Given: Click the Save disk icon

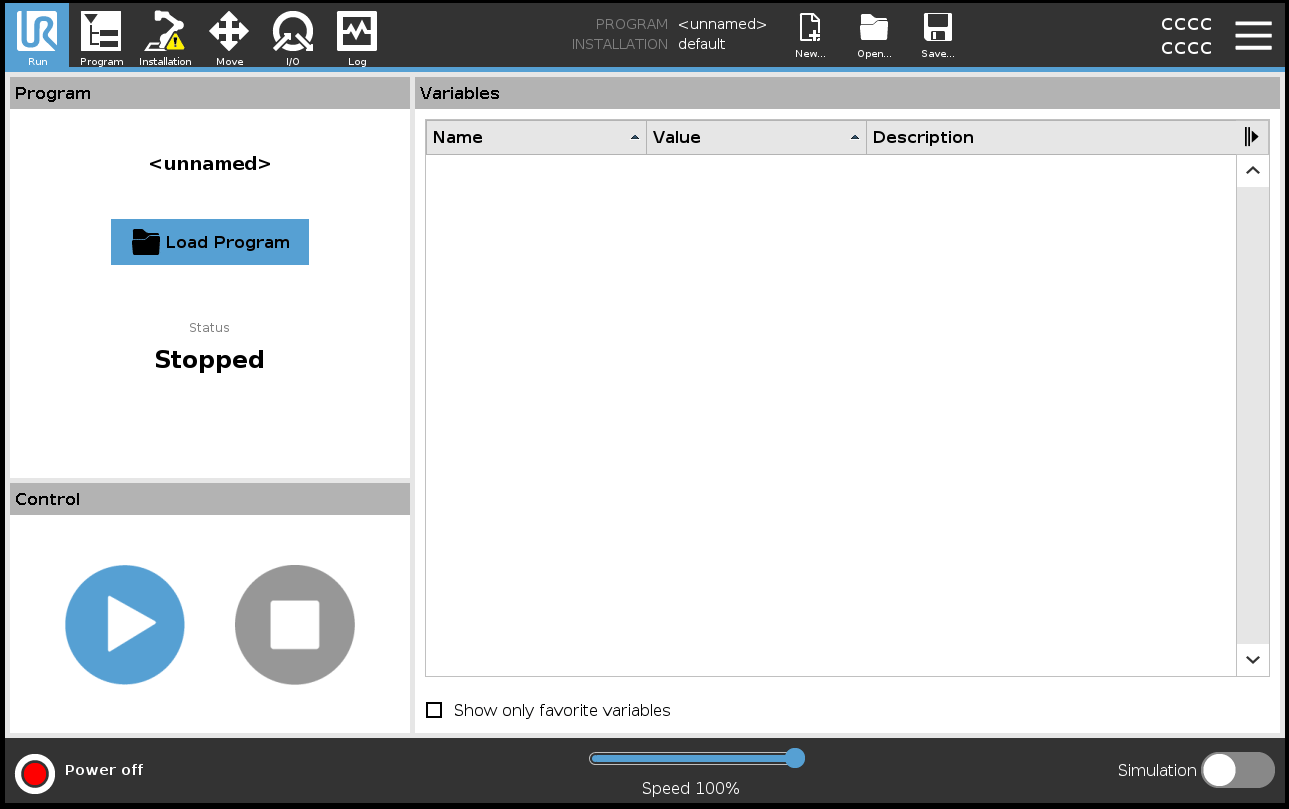Looking at the screenshot, I should [x=937, y=36].
